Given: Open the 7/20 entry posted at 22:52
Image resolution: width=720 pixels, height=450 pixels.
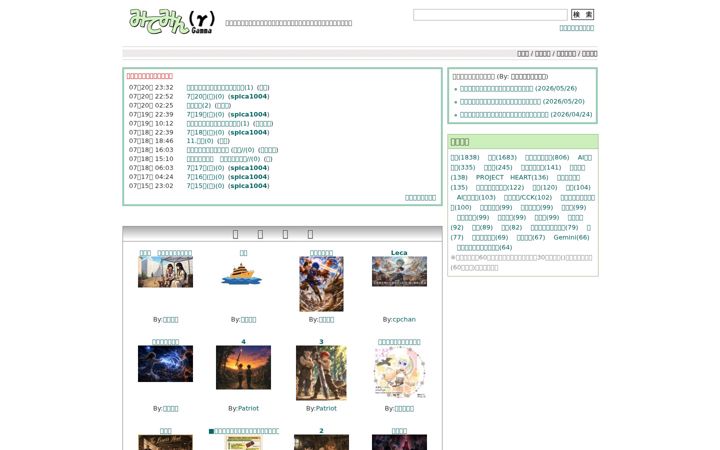Looking at the screenshot, I should (205, 96).
